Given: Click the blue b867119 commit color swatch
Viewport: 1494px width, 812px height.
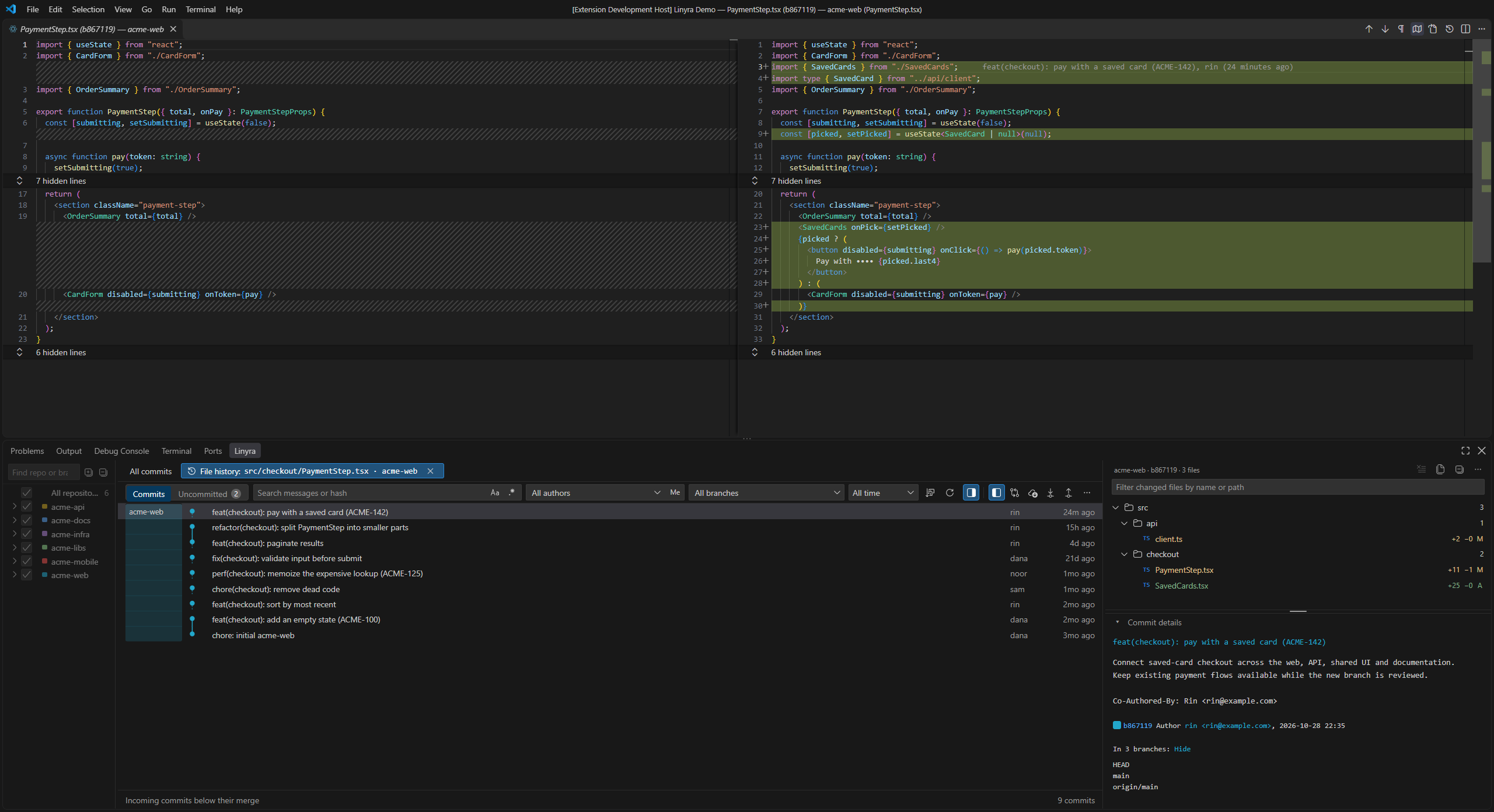Looking at the screenshot, I should pos(1117,726).
